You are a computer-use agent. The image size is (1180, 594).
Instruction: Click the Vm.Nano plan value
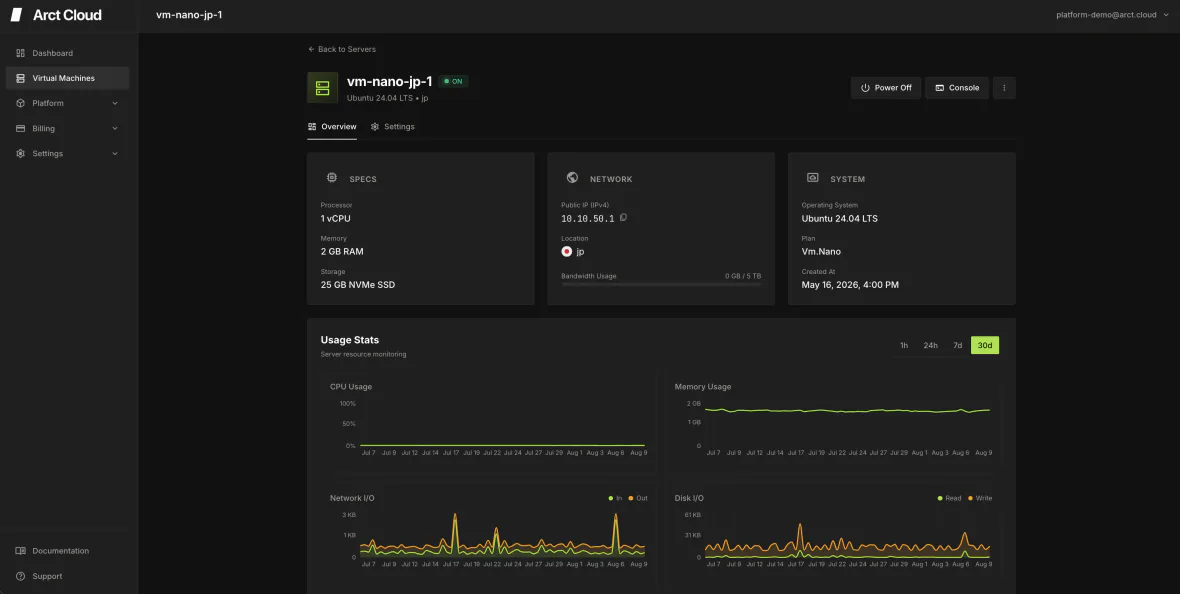(821, 251)
